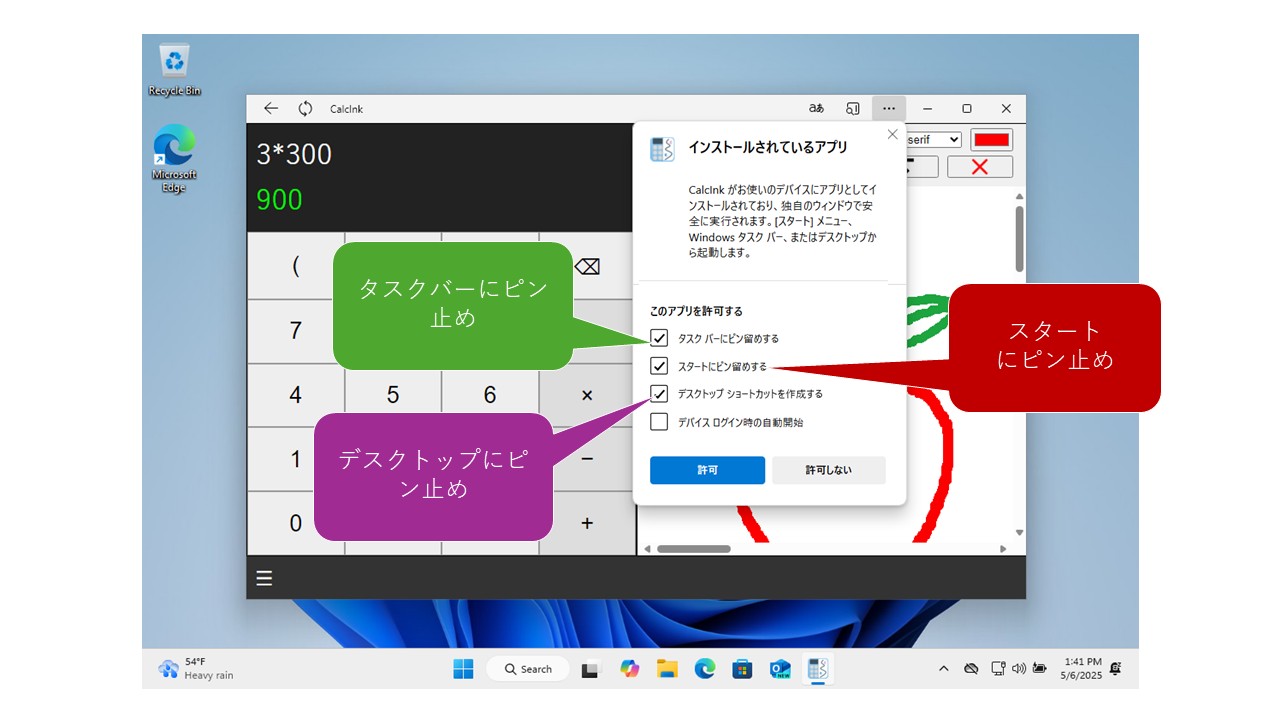
Task: Click the minus − key
Action: [x=587, y=459]
